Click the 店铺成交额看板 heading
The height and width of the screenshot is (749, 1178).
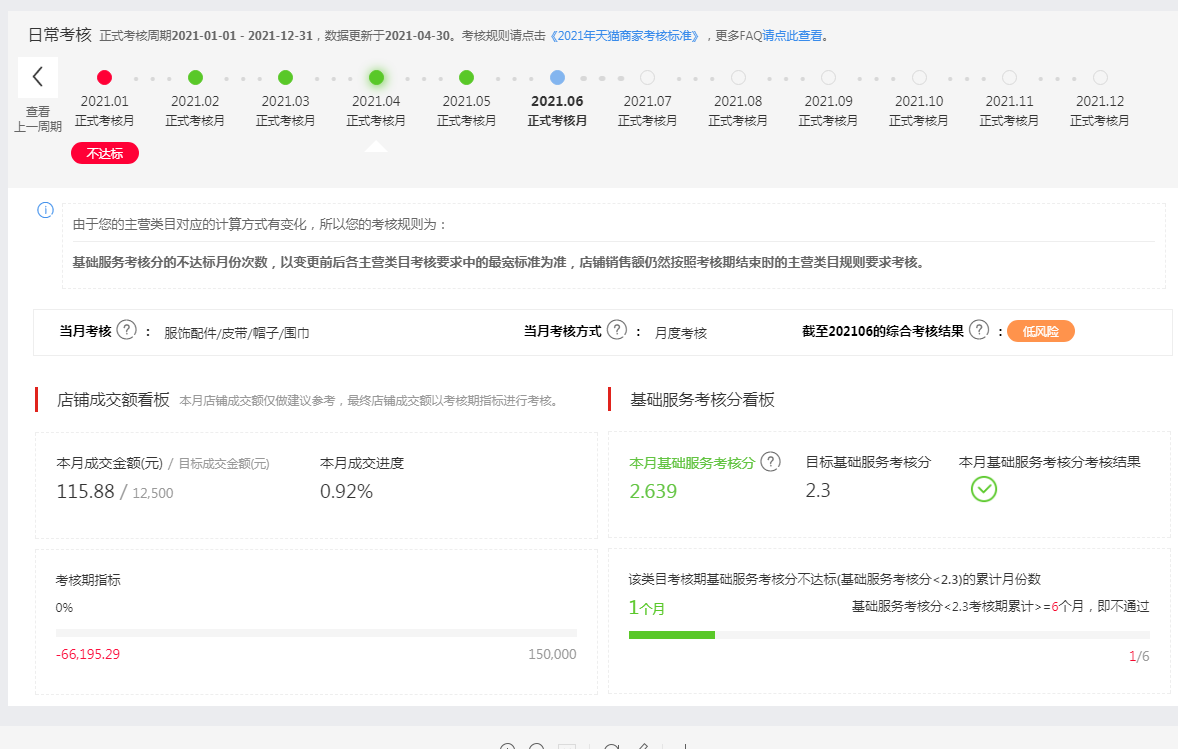tap(113, 400)
